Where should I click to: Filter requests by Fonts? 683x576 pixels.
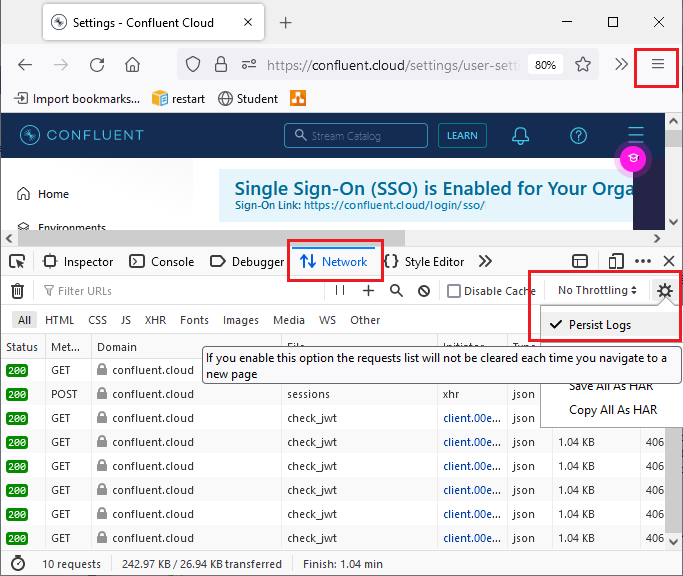[194, 320]
